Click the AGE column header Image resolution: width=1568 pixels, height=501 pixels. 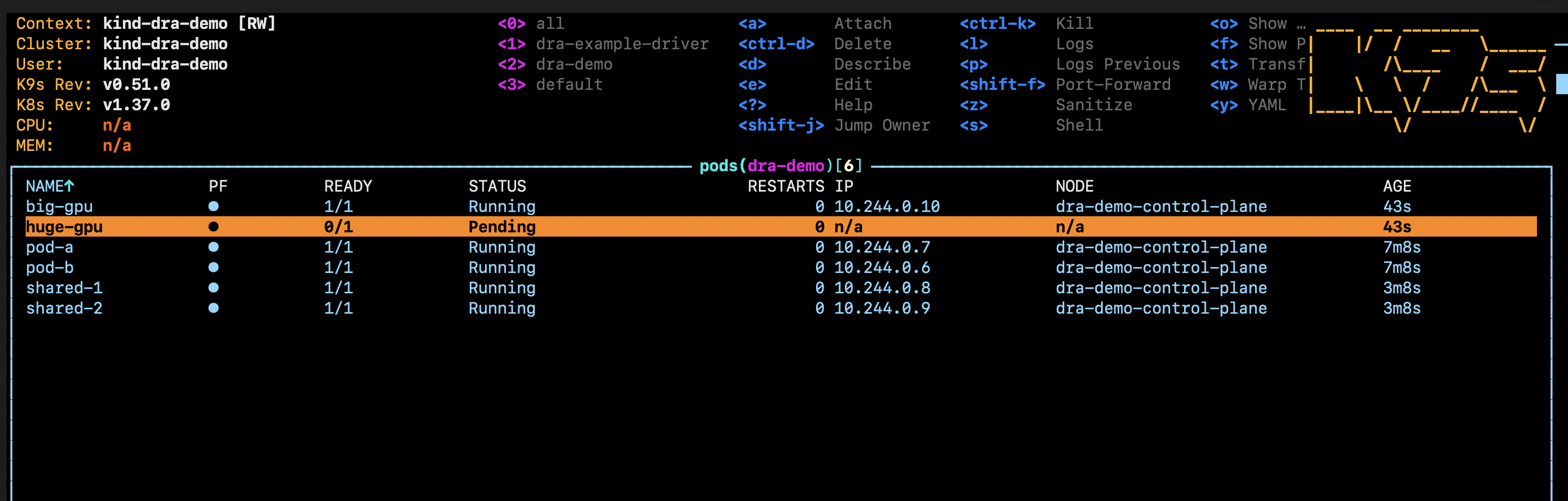tap(1396, 186)
